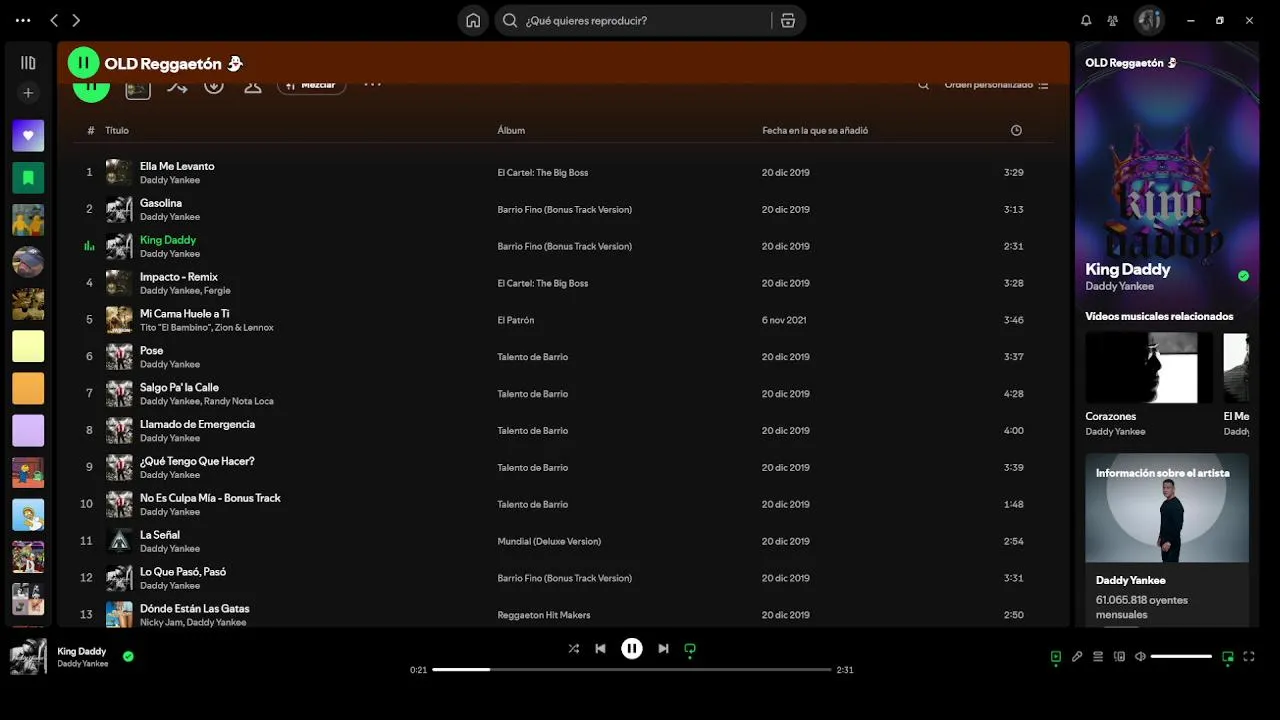The image size is (1280, 720).
Task: Sort by Álbum column header
Action: pyautogui.click(x=511, y=130)
